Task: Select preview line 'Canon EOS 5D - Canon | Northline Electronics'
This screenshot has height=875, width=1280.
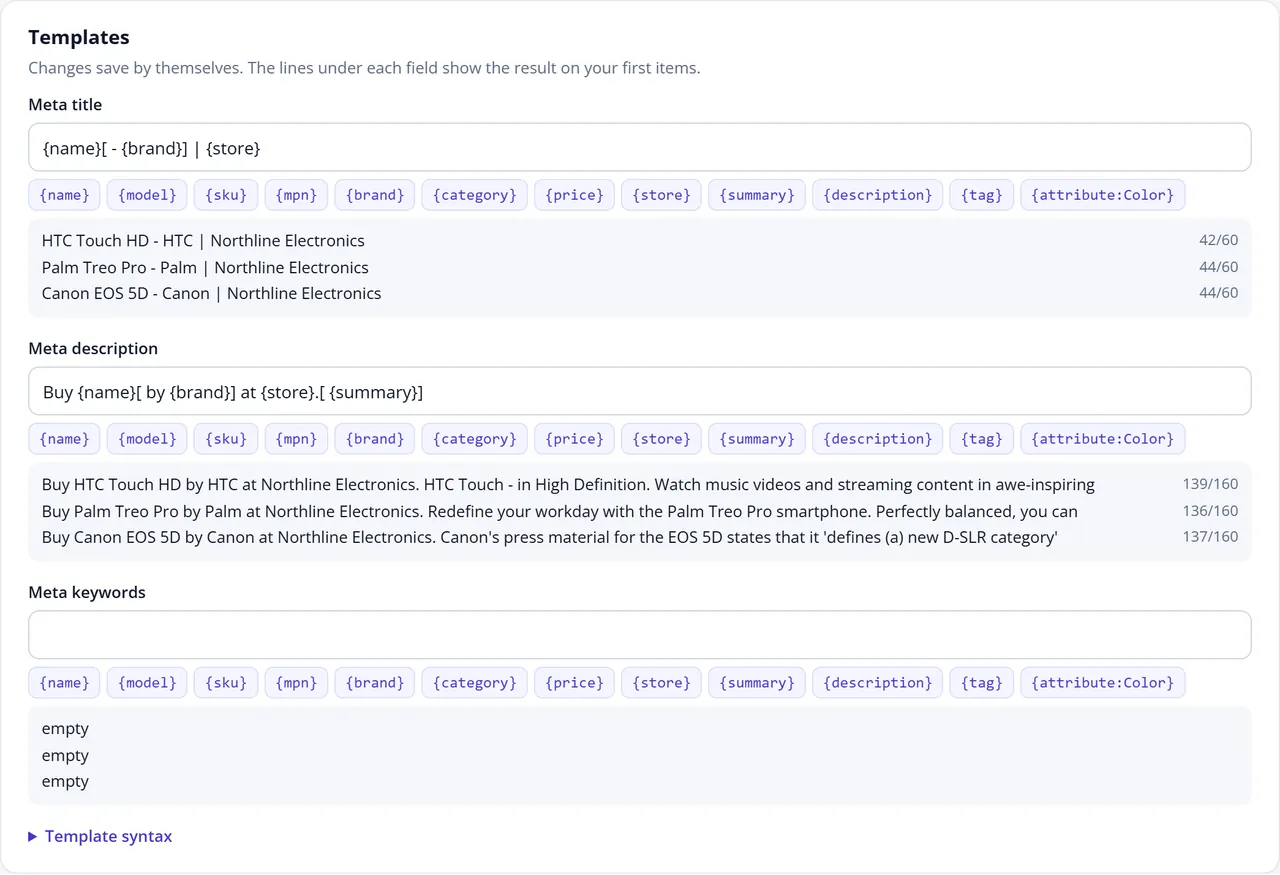Action: (211, 294)
